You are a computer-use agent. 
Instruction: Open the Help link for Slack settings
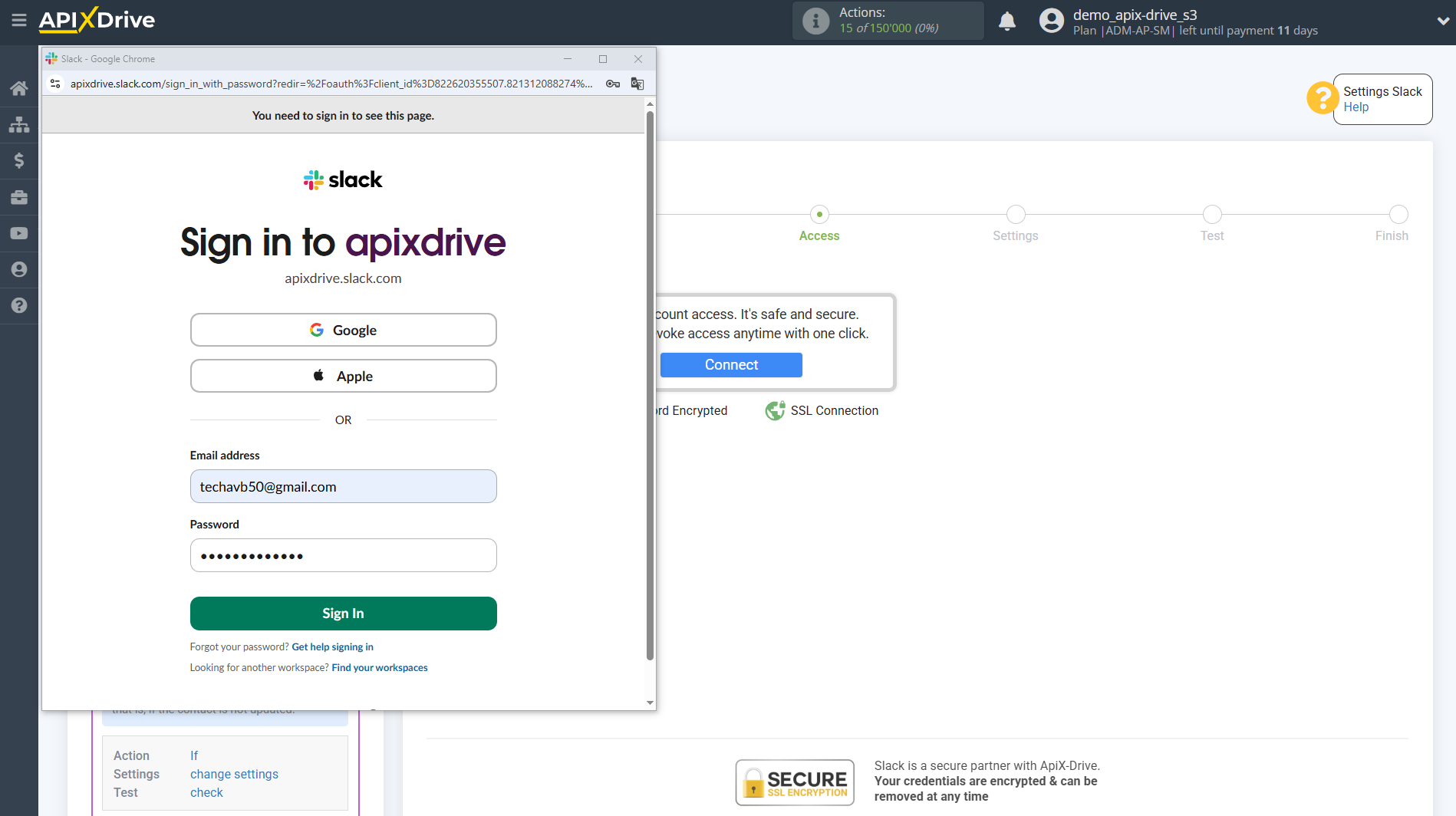click(1356, 107)
